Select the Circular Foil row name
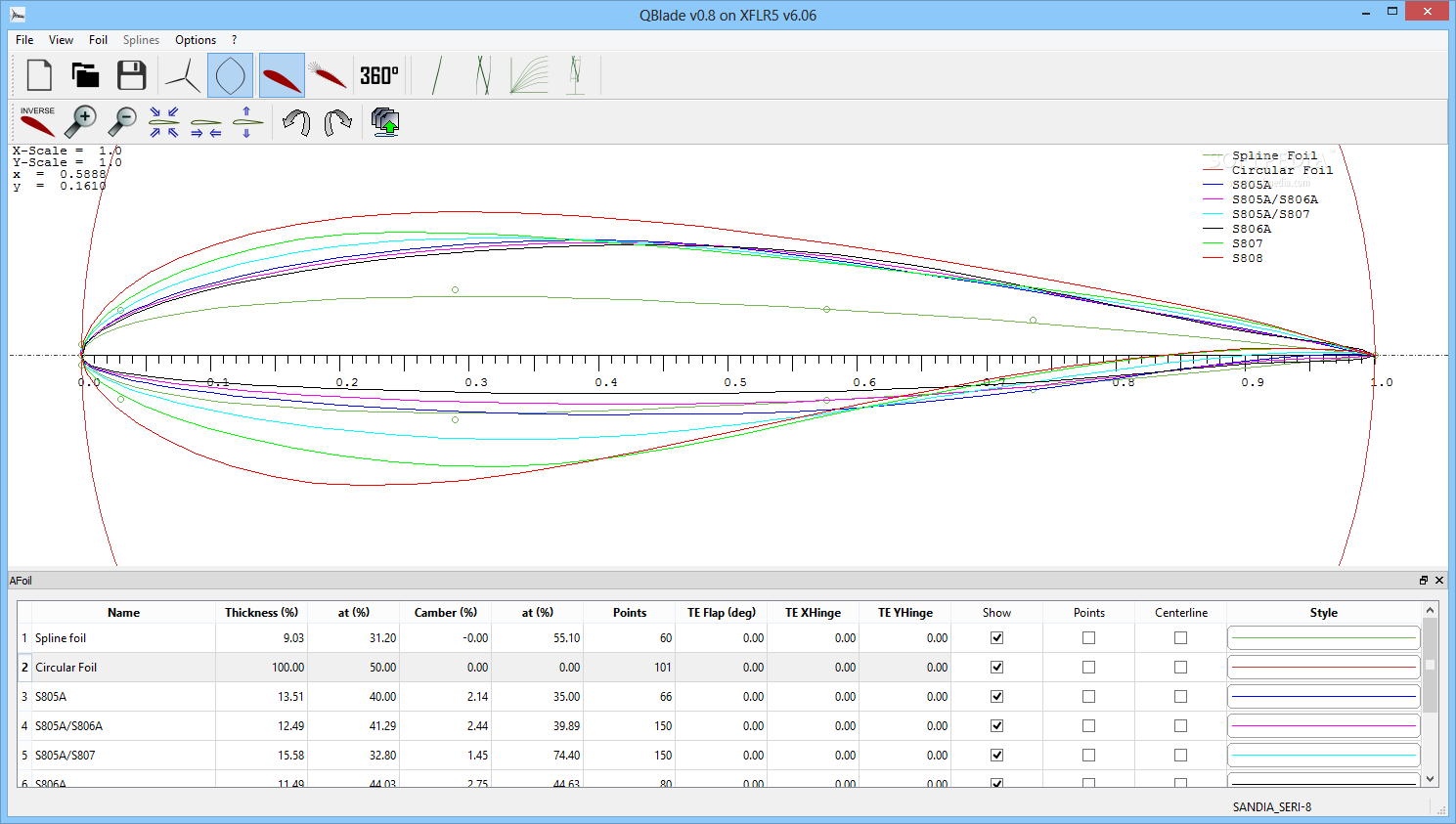The width and height of the screenshot is (1456, 824). pyautogui.click(x=66, y=668)
